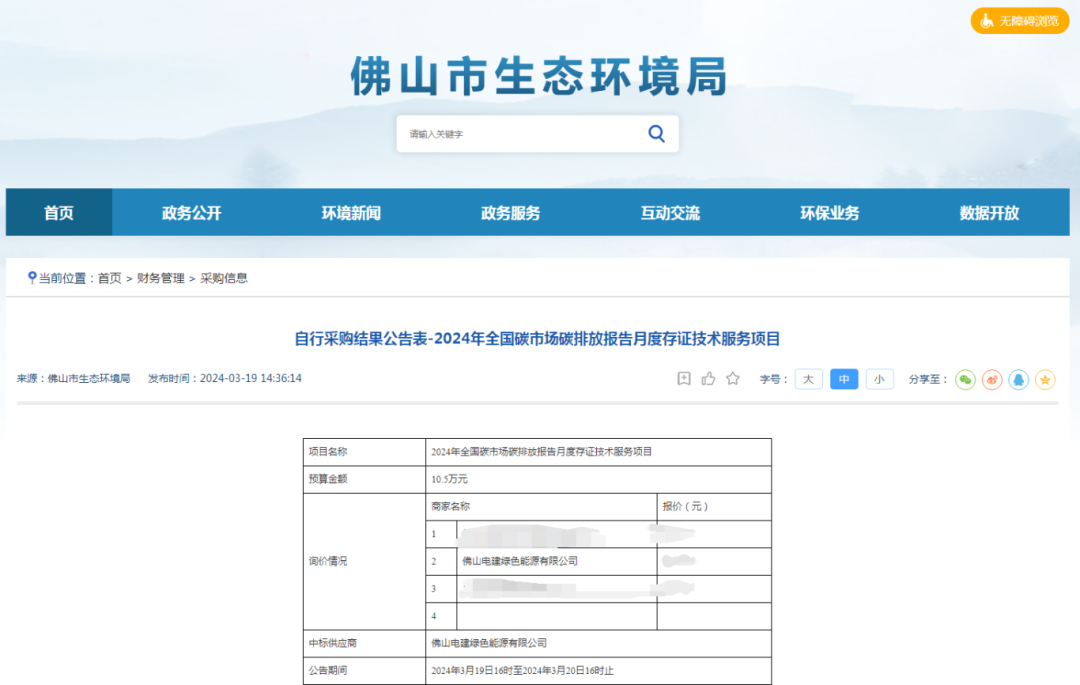Click the search magnifier icon
The image size is (1080, 685).
(656, 132)
